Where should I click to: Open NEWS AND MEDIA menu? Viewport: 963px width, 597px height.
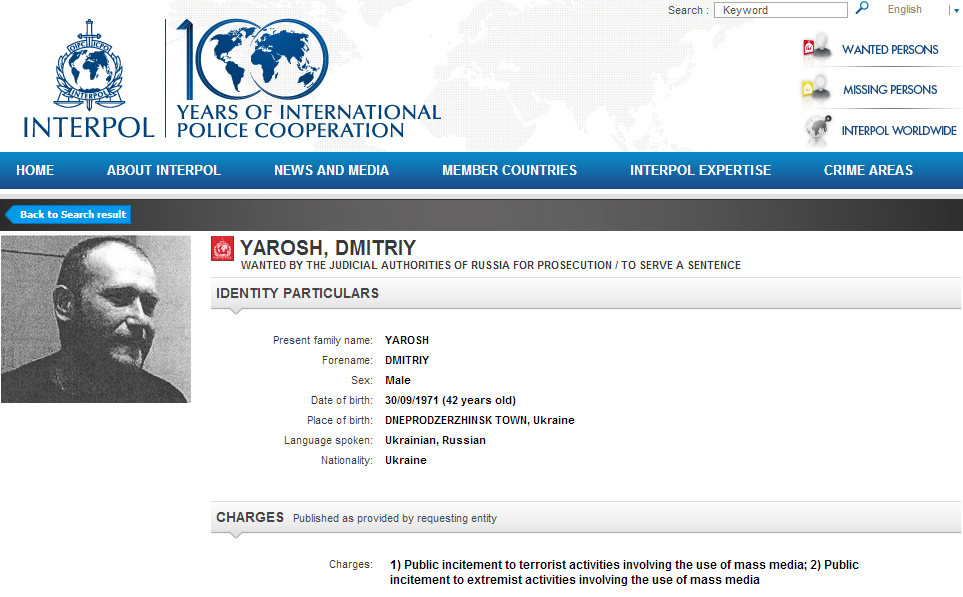[x=331, y=170]
